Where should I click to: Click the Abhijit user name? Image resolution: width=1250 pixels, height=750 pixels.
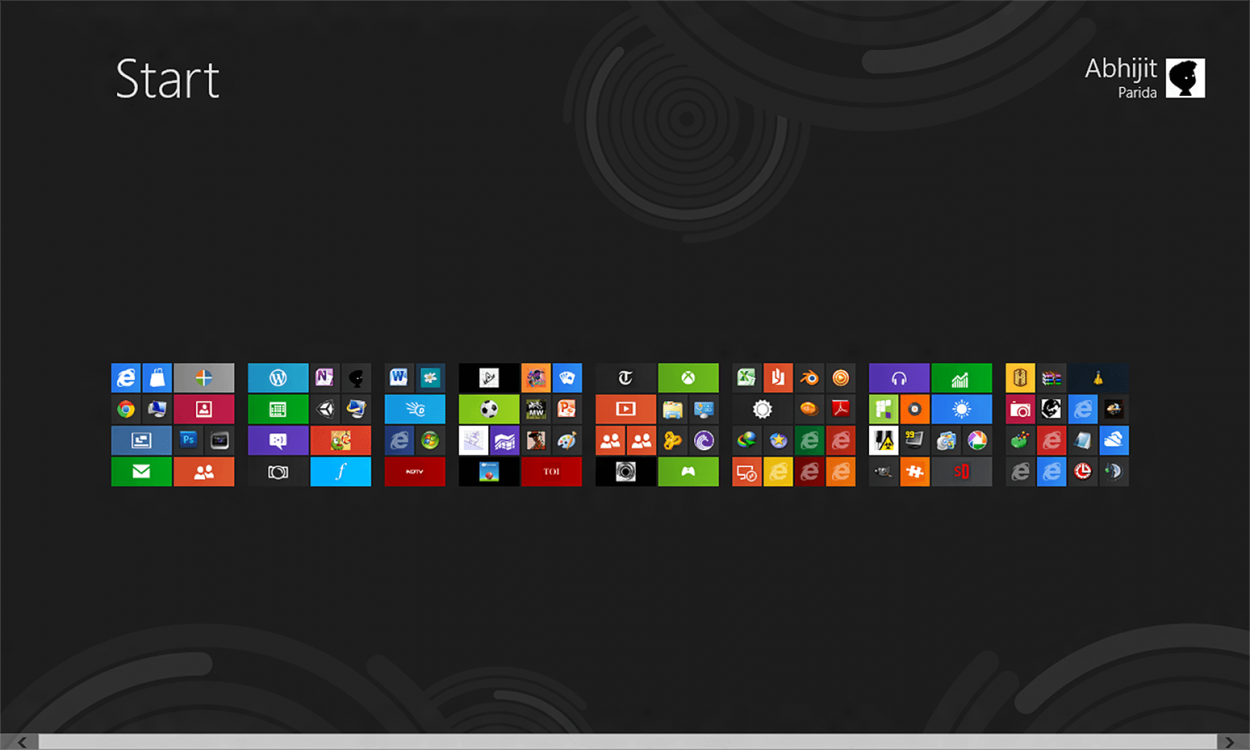point(1121,69)
